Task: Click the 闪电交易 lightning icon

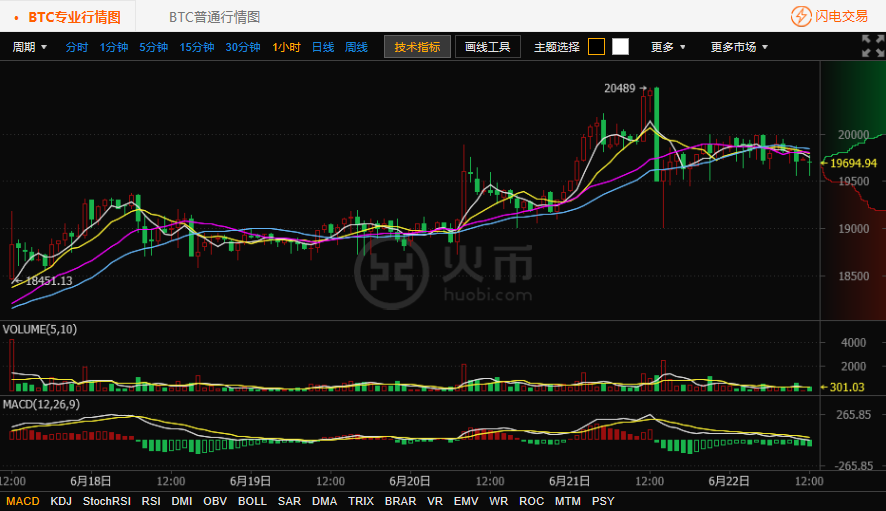Action: (x=801, y=16)
